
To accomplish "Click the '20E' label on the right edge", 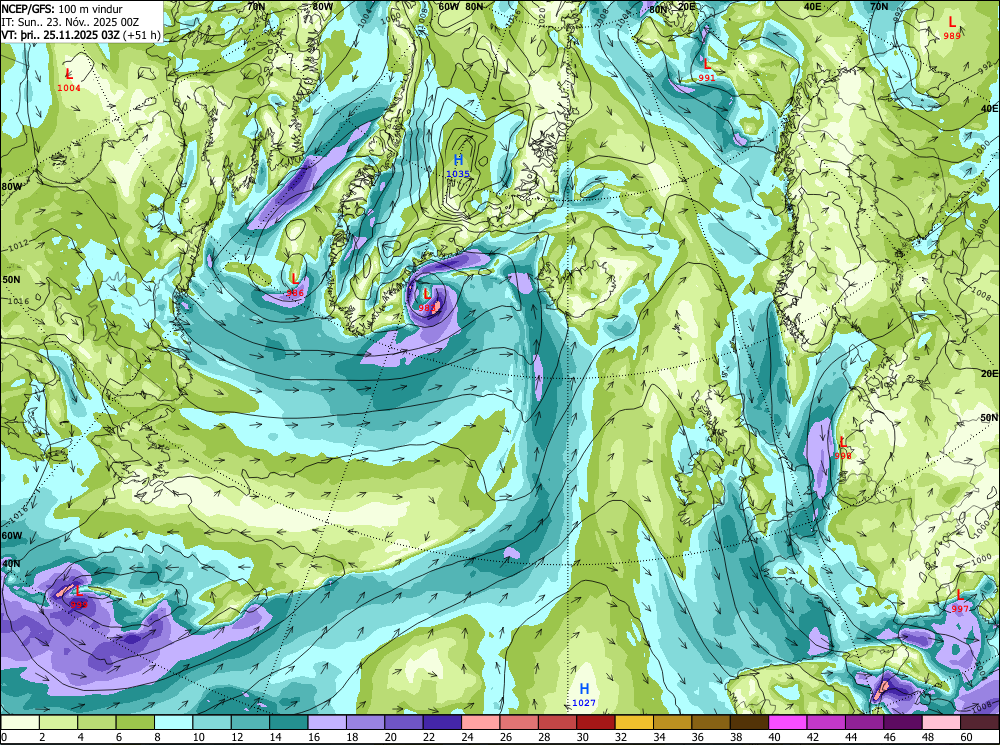I will point(990,373).
